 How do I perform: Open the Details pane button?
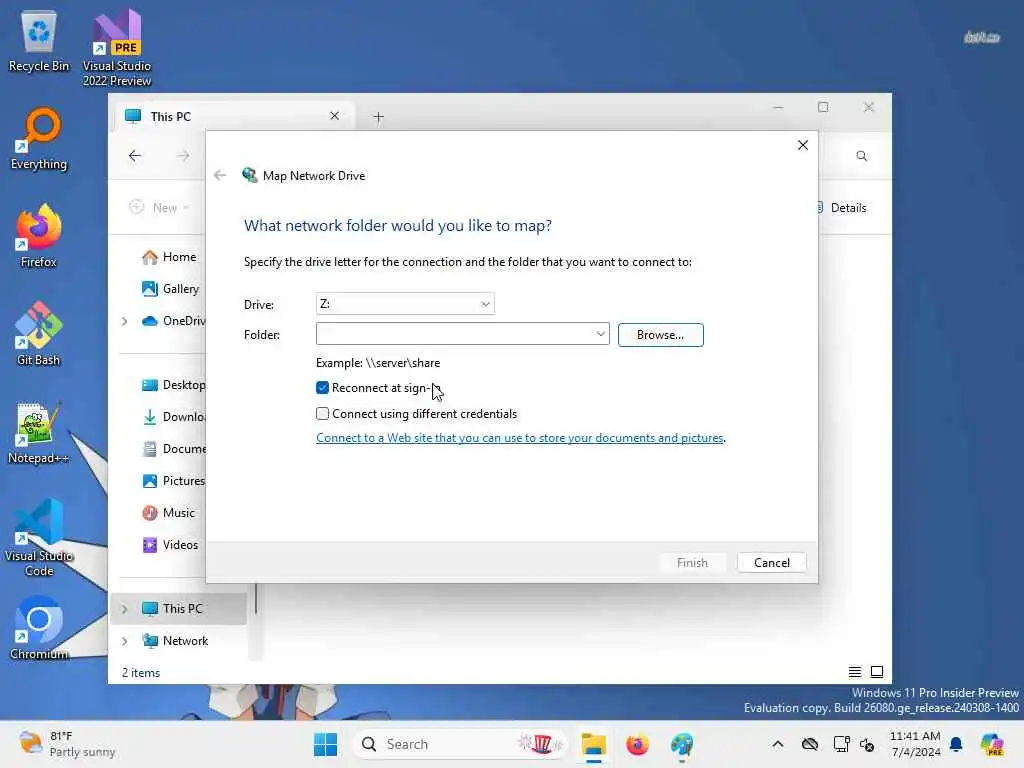tap(841, 208)
